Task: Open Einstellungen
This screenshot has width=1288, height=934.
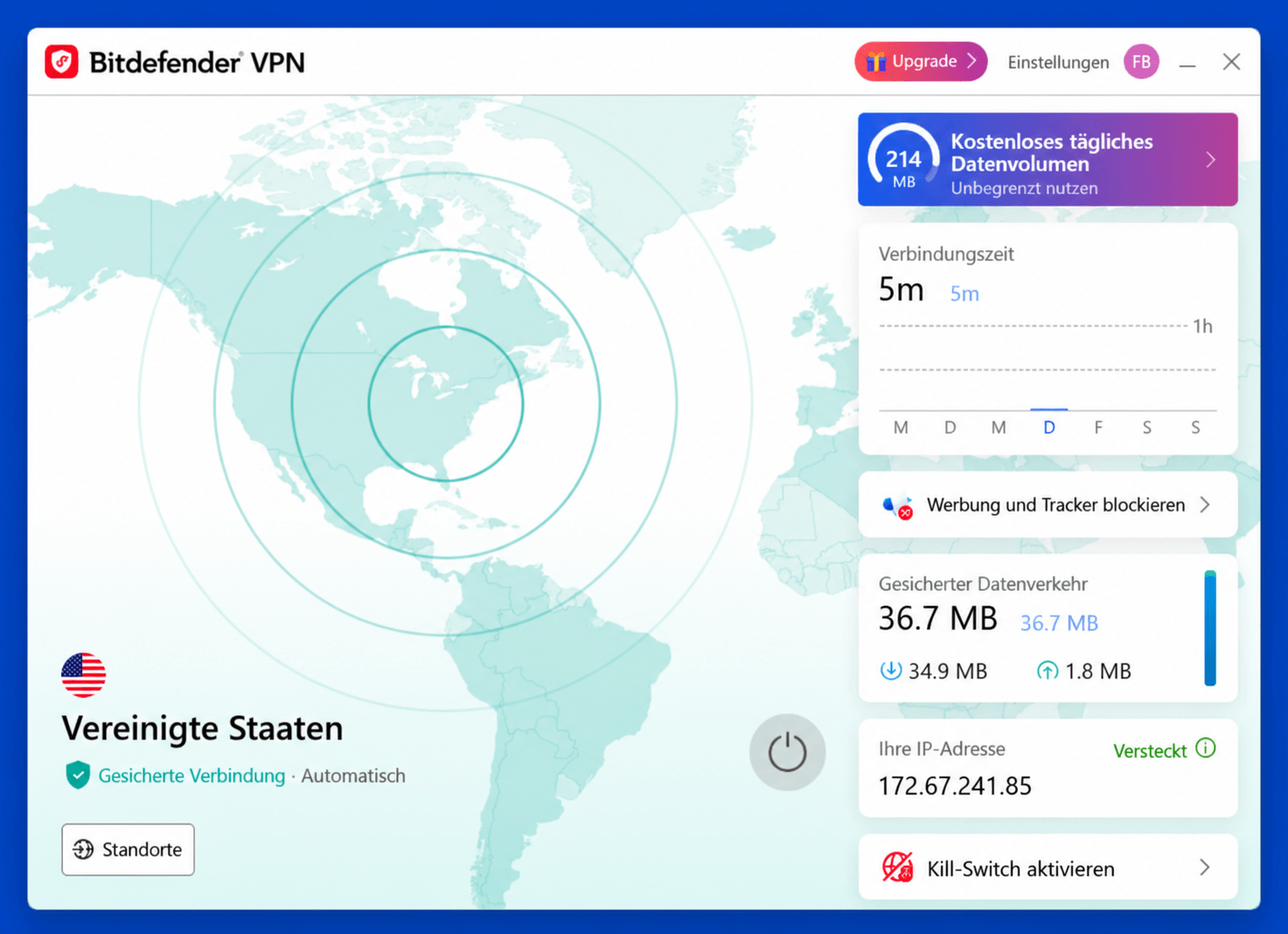Action: click(x=1058, y=62)
